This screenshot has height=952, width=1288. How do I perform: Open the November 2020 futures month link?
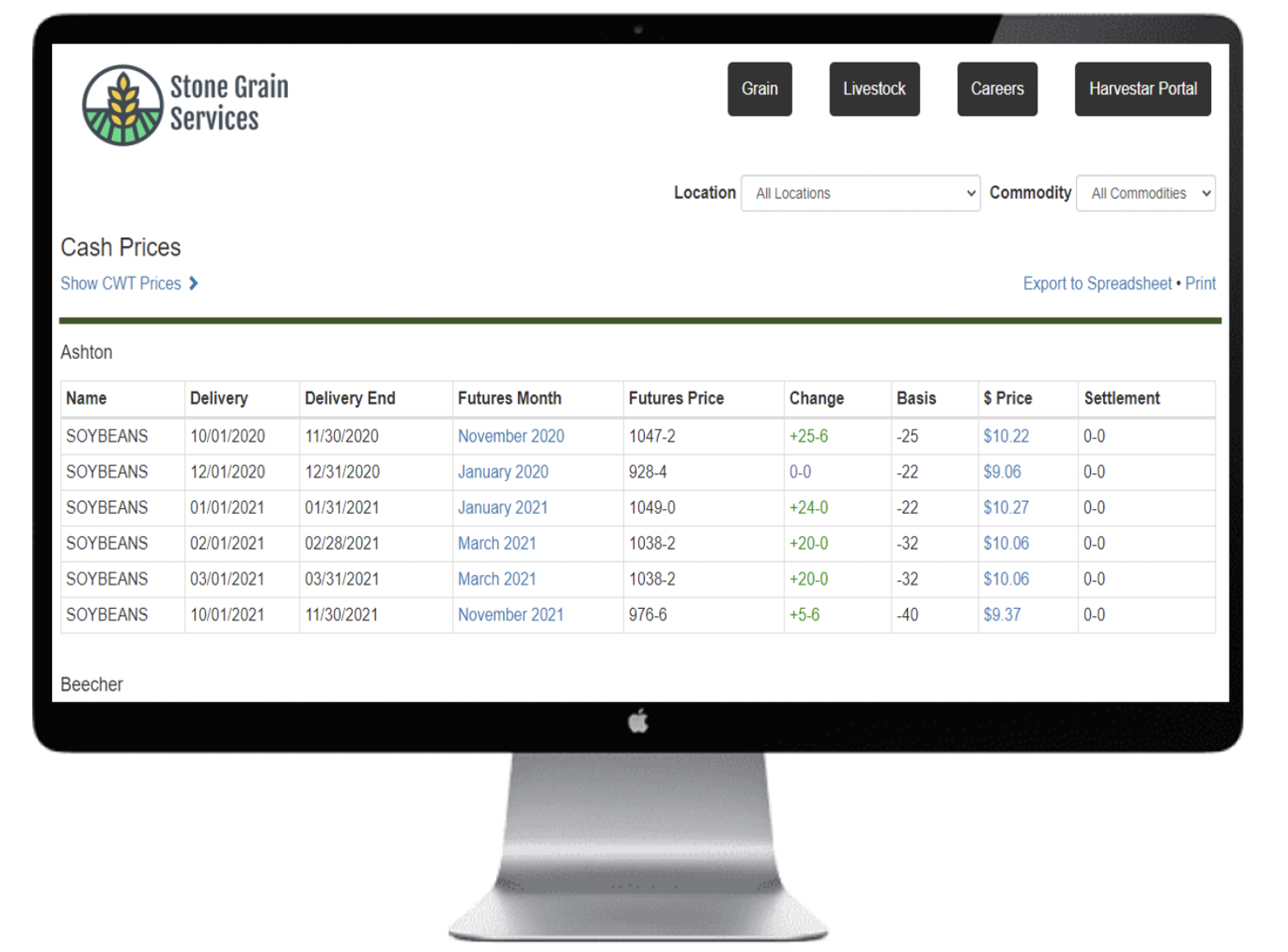[511, 436]
